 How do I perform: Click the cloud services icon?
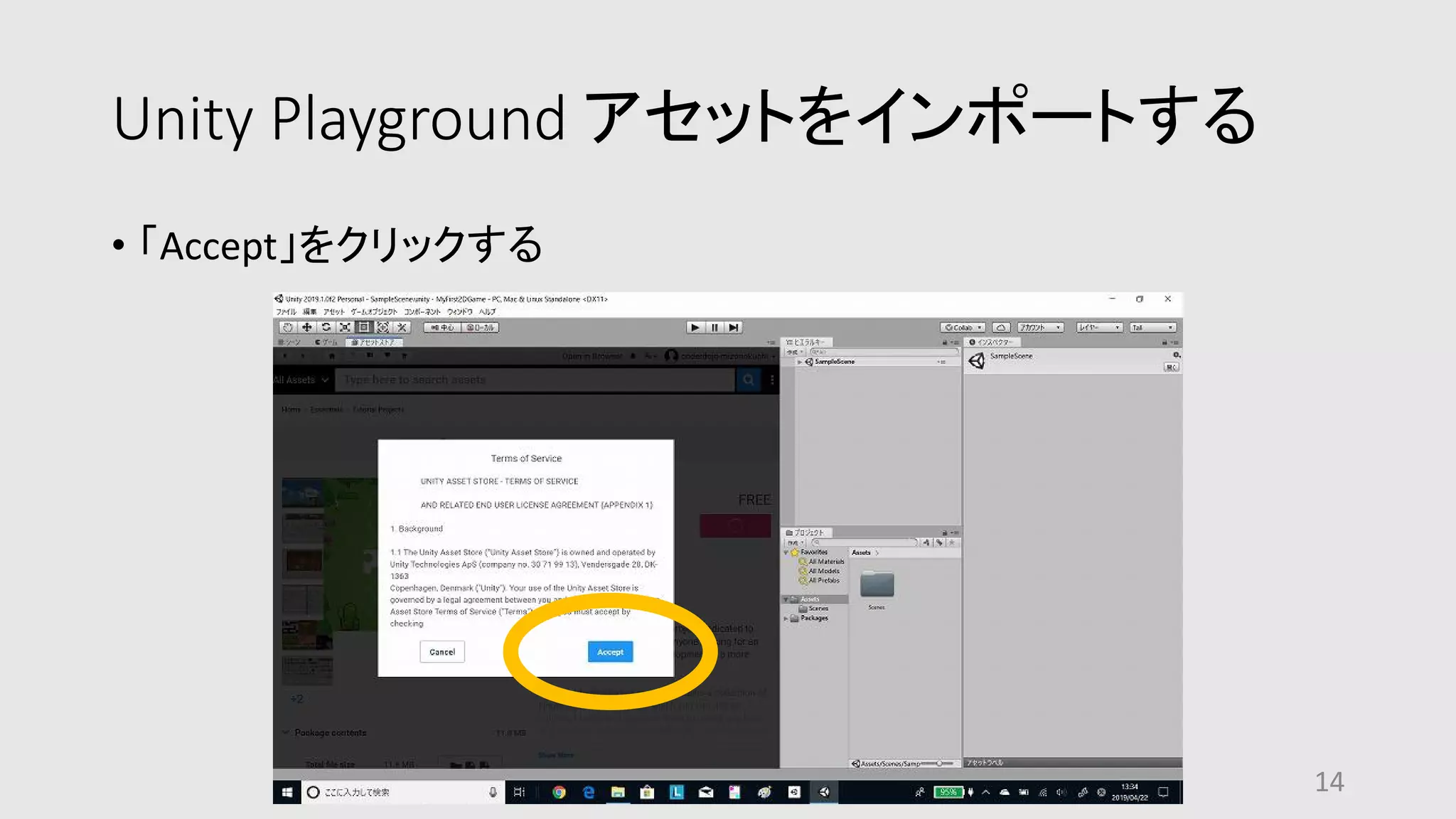[1001, 328]
